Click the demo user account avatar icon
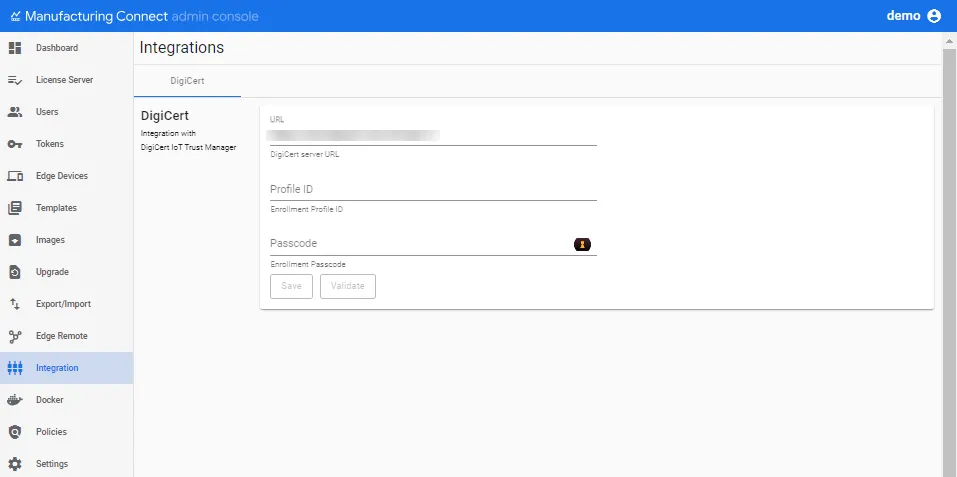This screenshot has width=957, height=477. coord(934,16)
